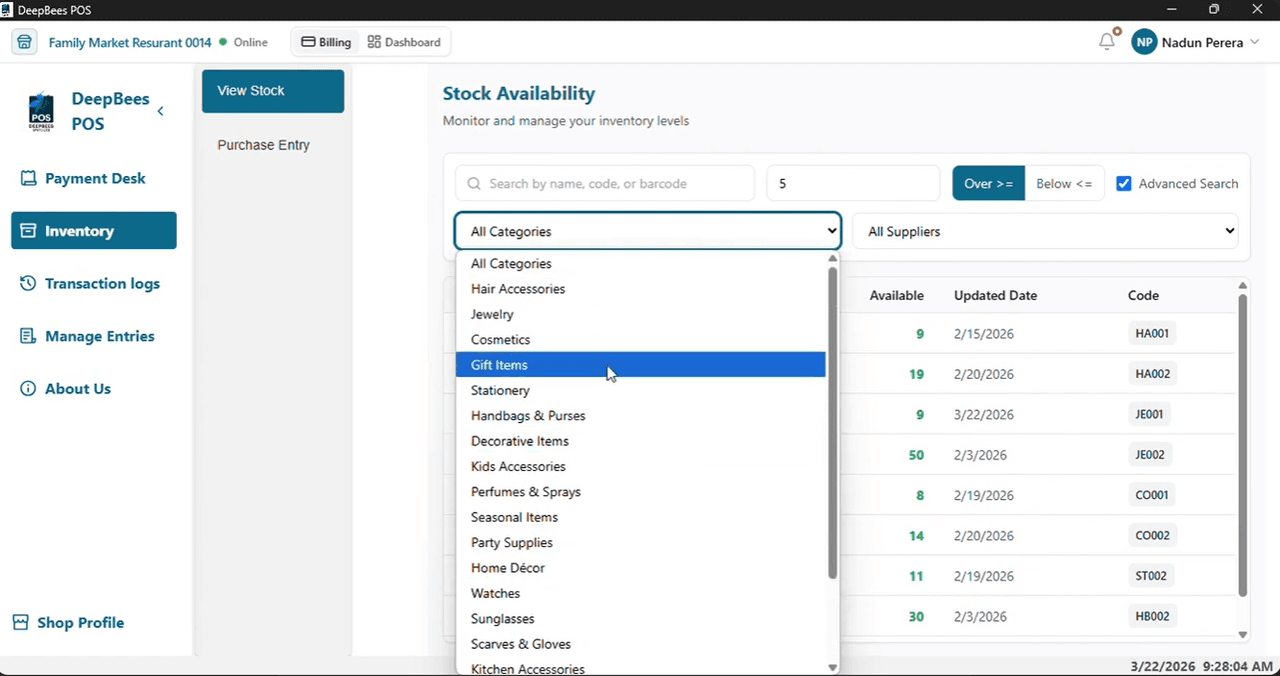The image size is (1280, 676).
Task: Open Shop Profile link
Action: coord(68,622)
